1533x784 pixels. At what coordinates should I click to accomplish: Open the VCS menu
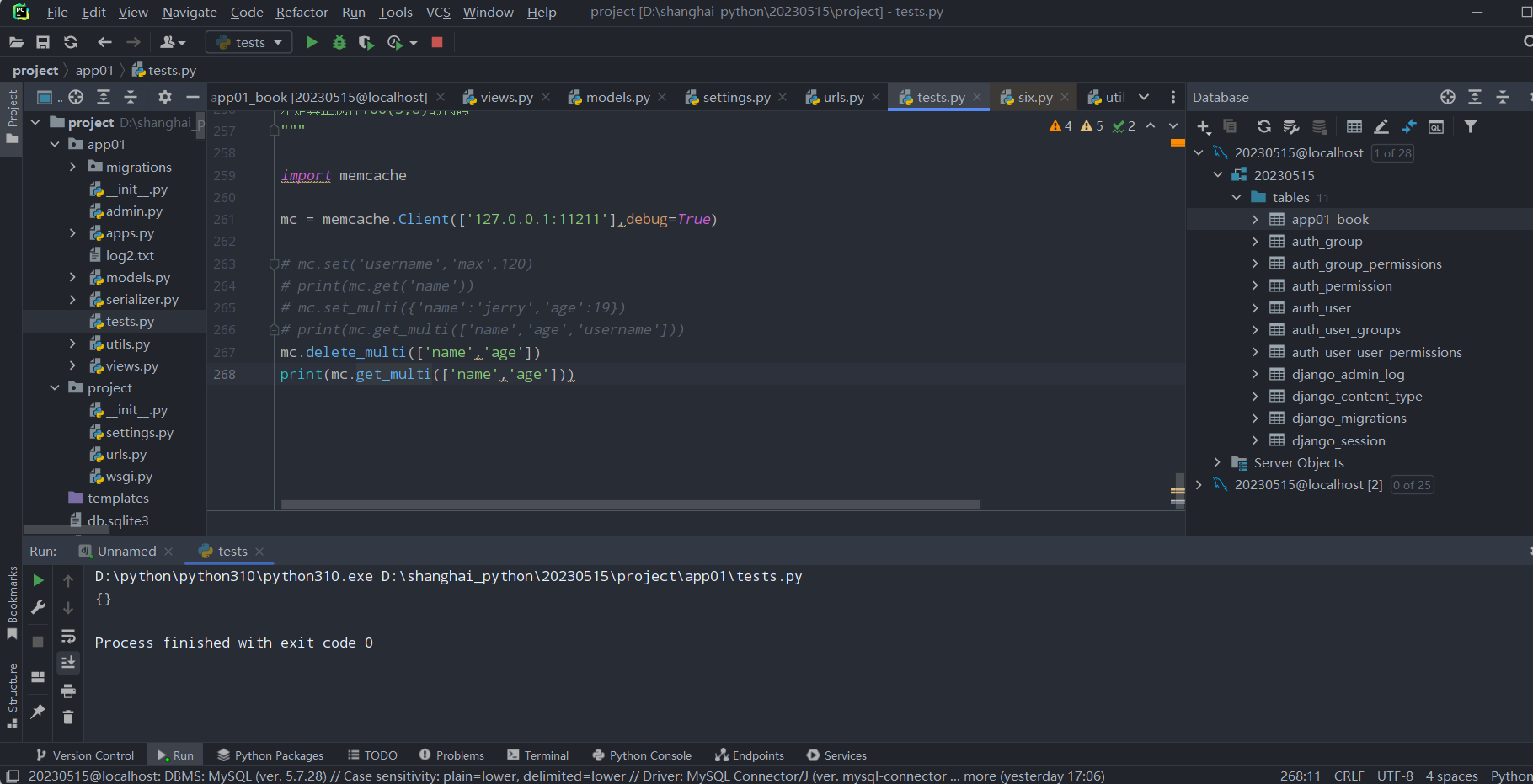click(438, 12)
